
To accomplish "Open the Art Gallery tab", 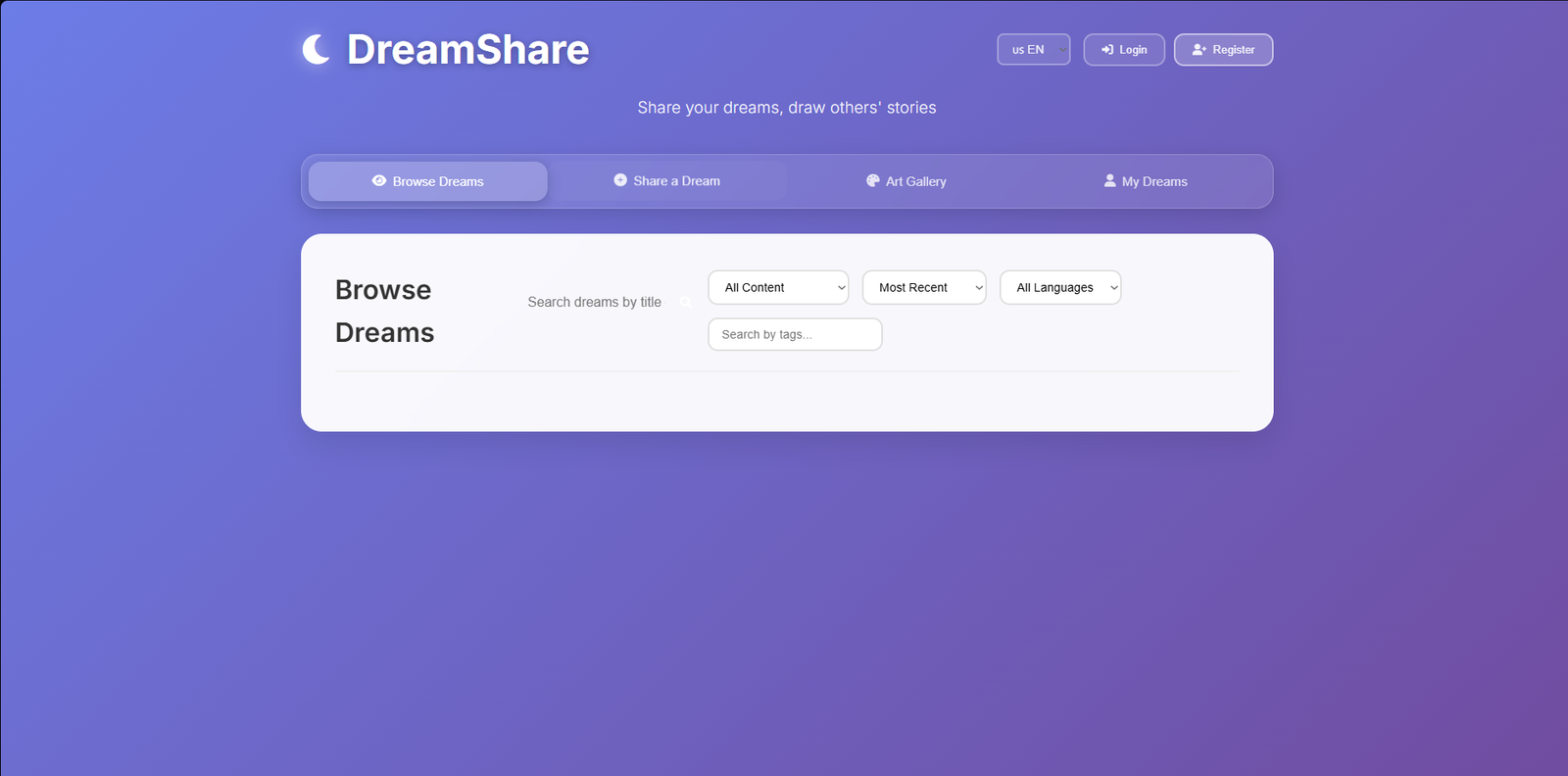I will [906, 181].
